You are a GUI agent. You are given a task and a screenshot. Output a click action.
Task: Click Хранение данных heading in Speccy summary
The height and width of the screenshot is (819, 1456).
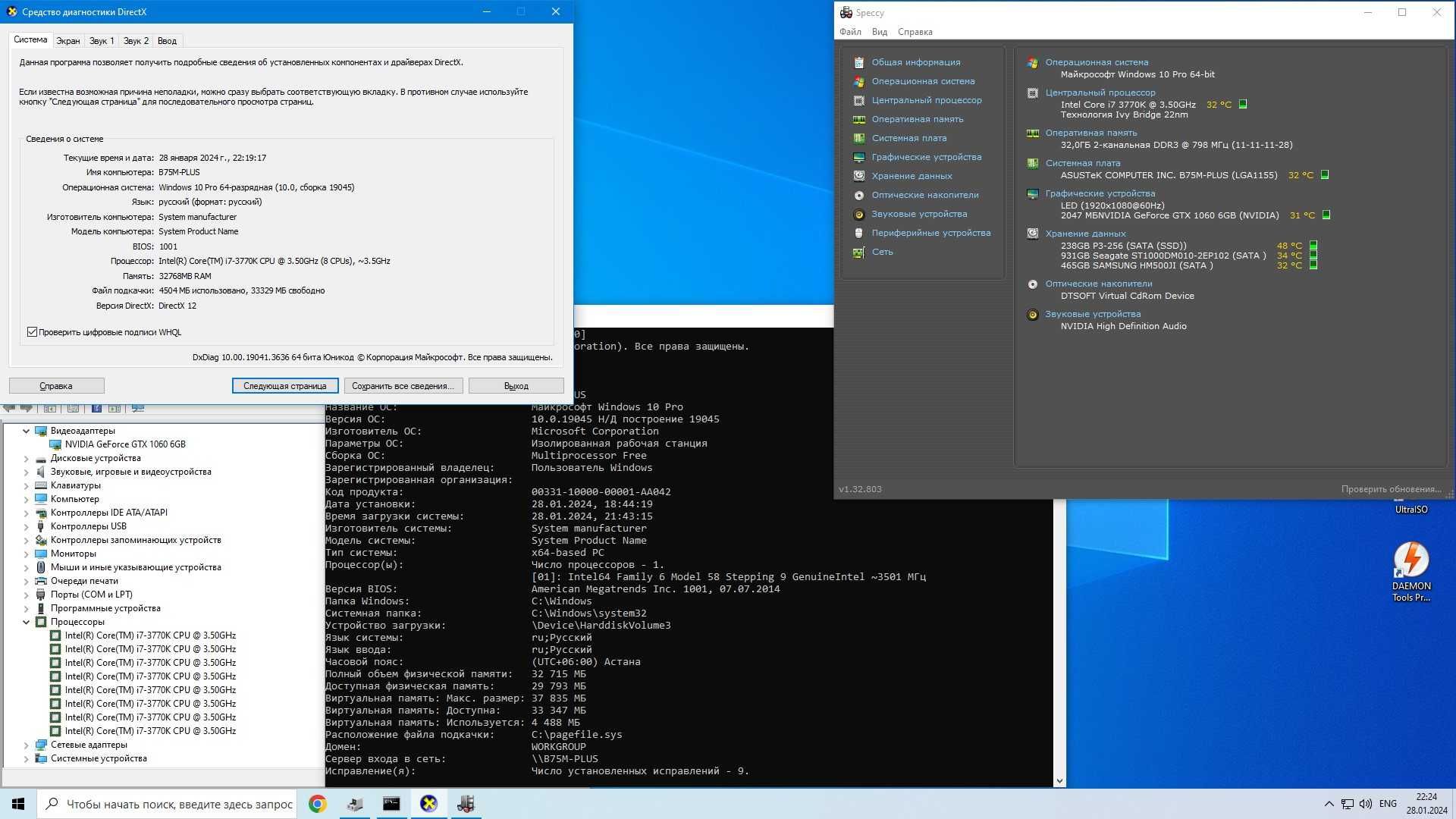1085,234
